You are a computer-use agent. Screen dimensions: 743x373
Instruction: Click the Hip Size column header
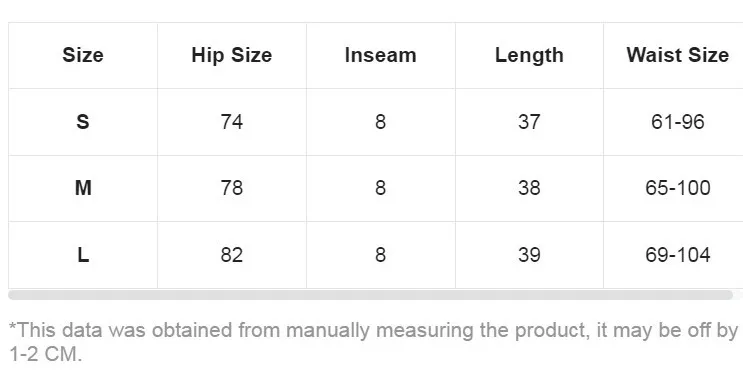tap(232, 55)
